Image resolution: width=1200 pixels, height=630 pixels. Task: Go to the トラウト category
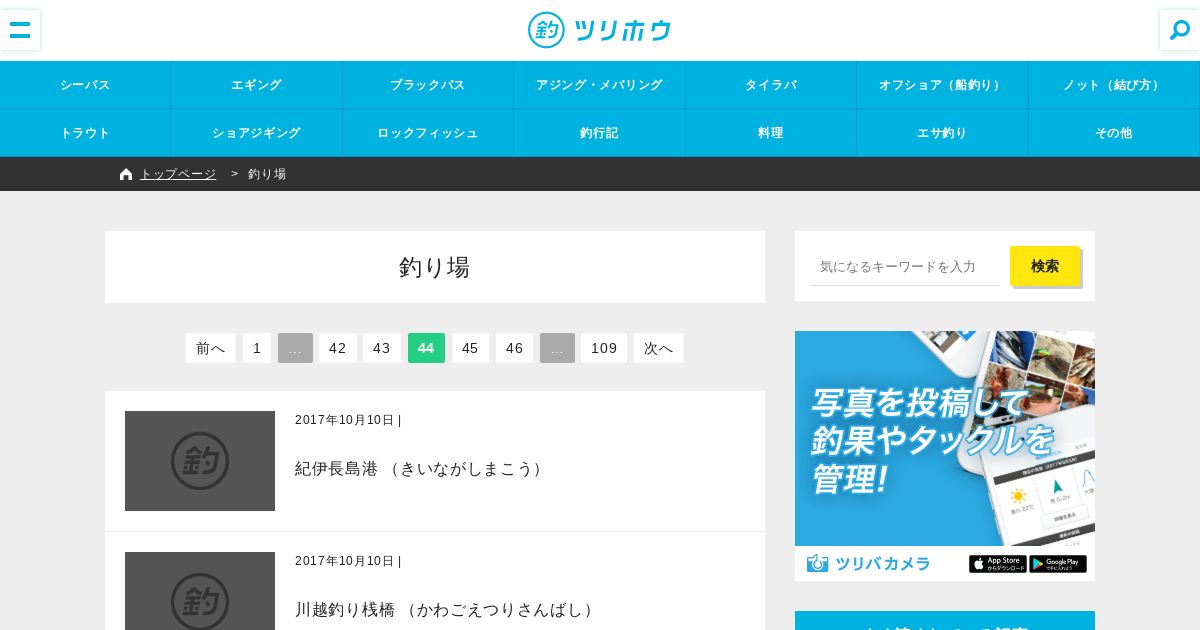(x=85, y=133)
